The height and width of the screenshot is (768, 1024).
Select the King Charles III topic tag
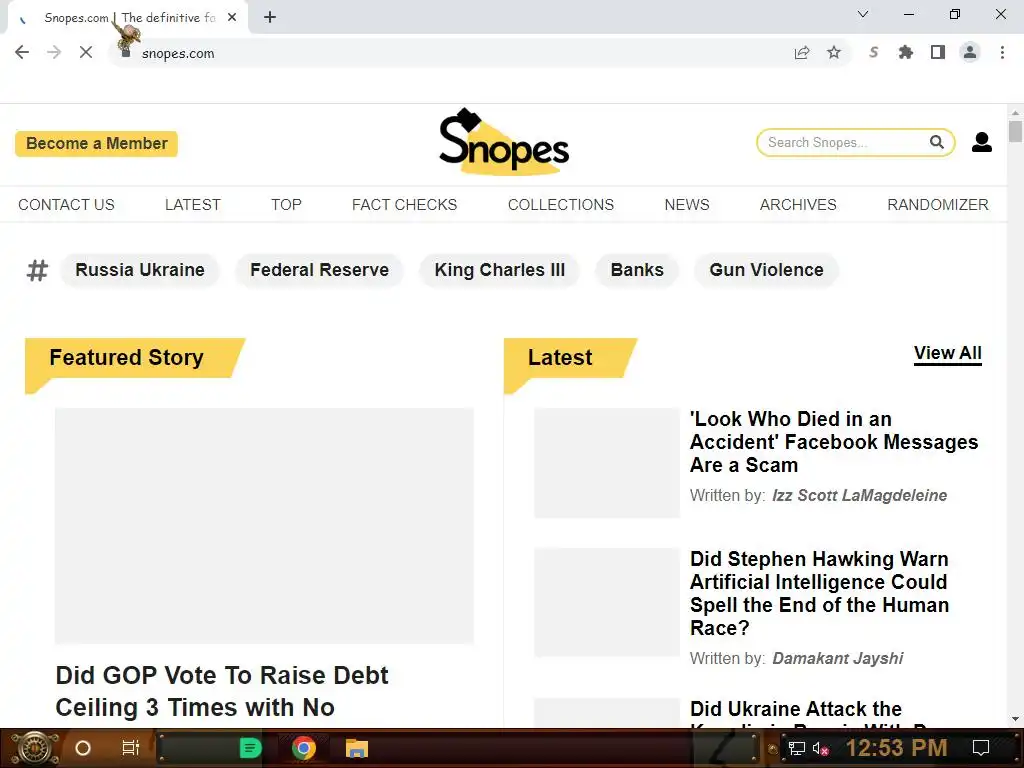[500, 270]
